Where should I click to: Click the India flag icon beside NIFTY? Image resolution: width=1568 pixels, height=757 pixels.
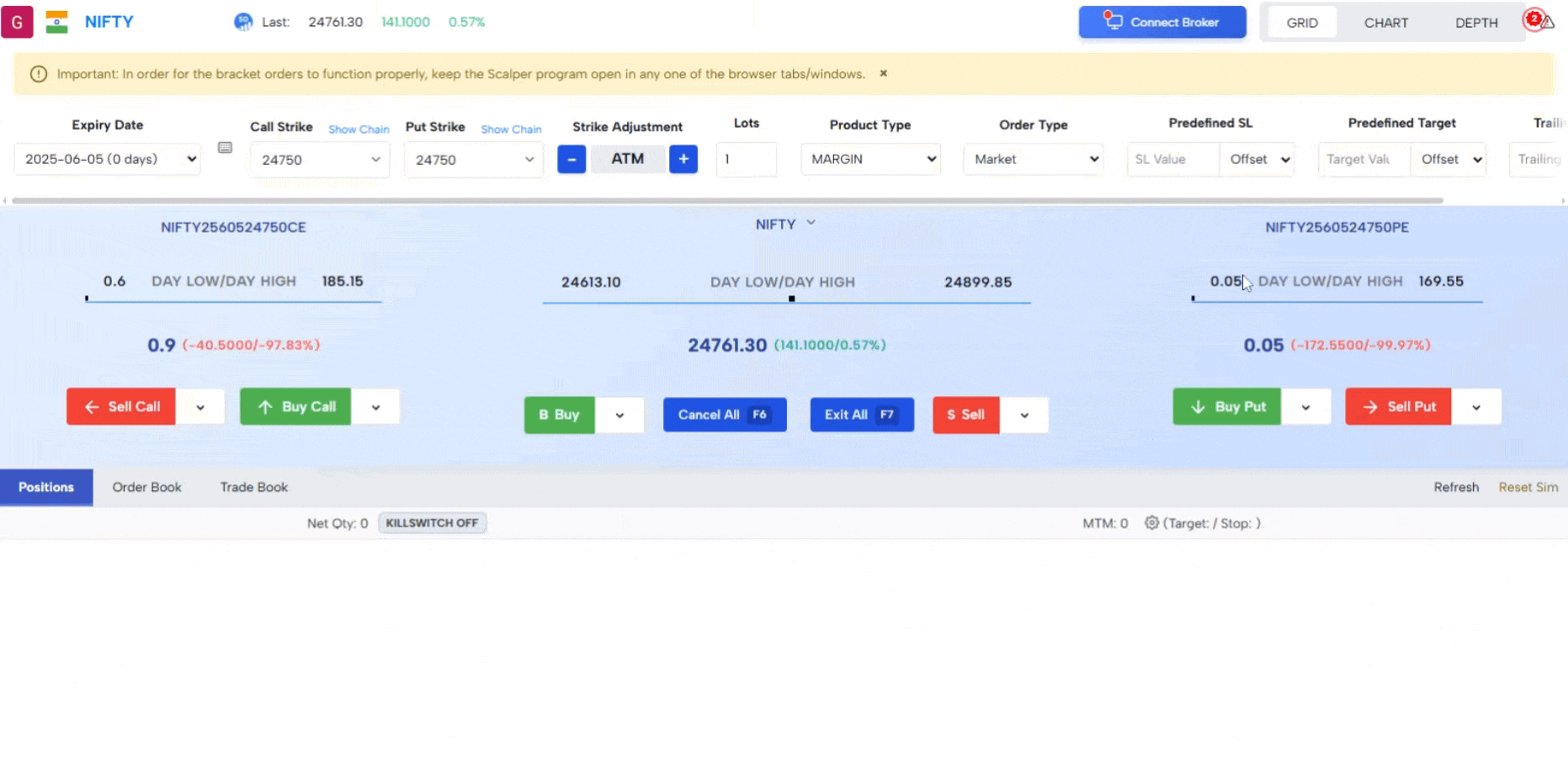56,22
